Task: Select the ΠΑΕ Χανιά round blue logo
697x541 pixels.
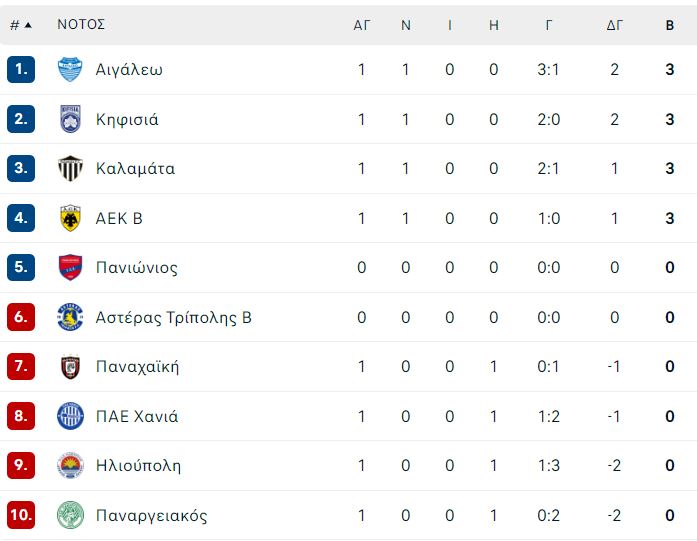Action: click(70, 416)
